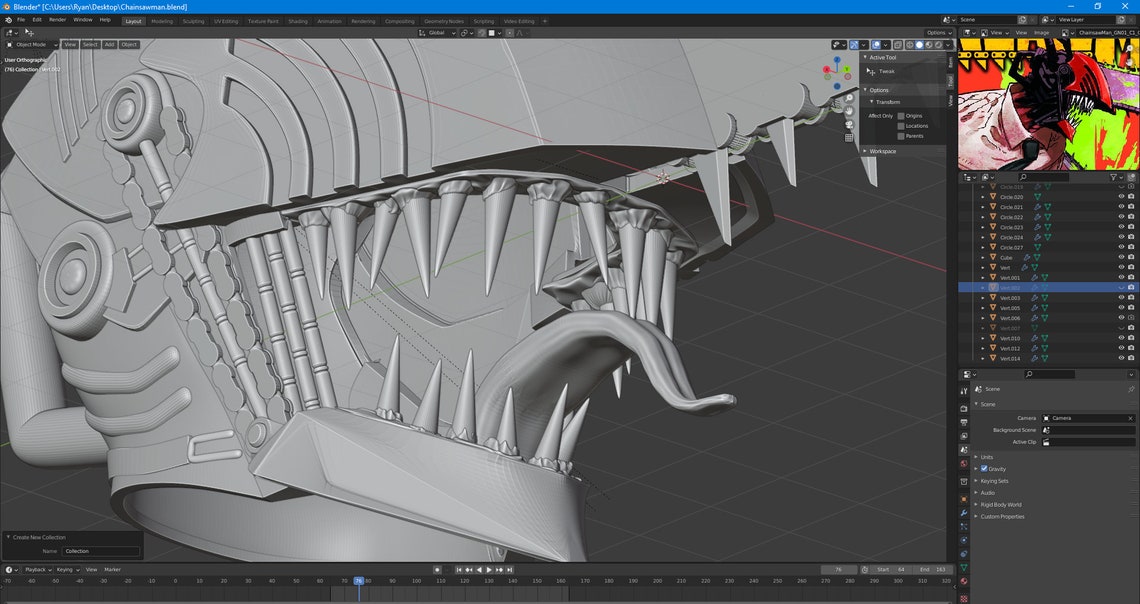Open the Rendering menu in the top bar
The width and height of the screenshot is (1140, 604).
click(x=363, y=19)
